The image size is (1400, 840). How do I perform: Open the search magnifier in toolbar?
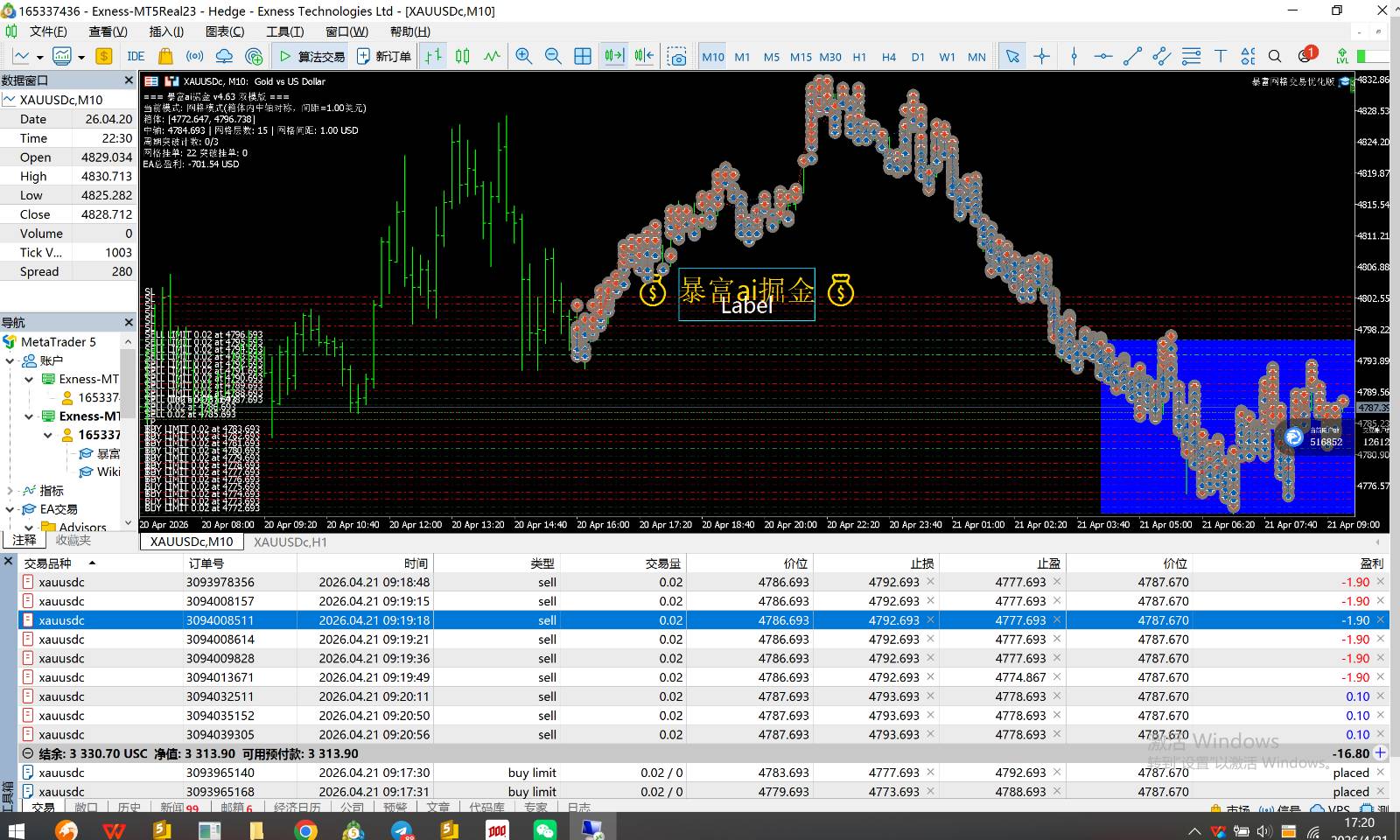pos(1275,56)
